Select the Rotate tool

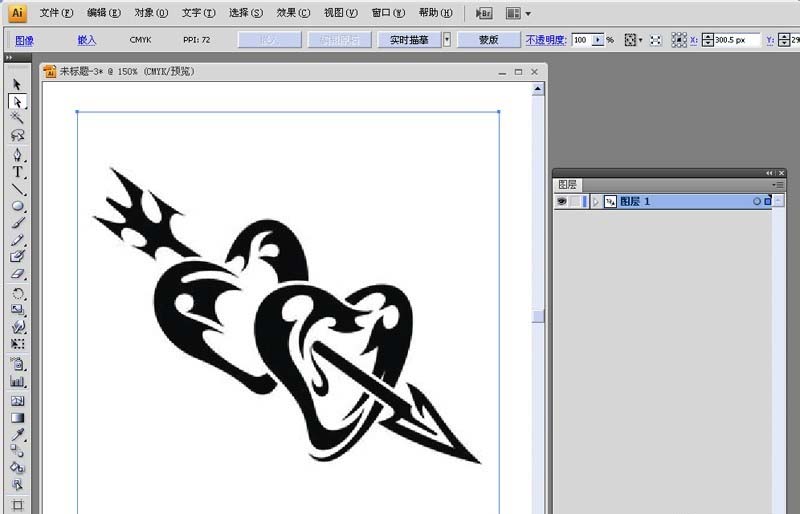pos(17,293)
